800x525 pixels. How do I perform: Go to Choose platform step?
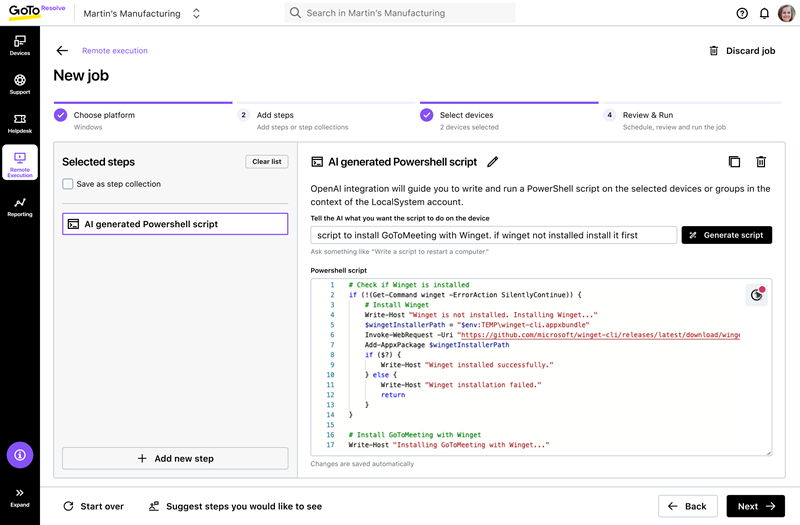(x=104, y=115)
